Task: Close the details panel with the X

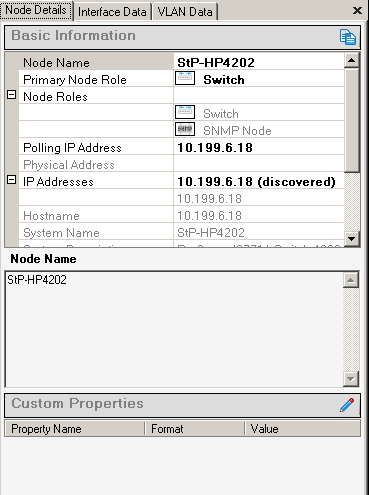Action: [357, 11]
